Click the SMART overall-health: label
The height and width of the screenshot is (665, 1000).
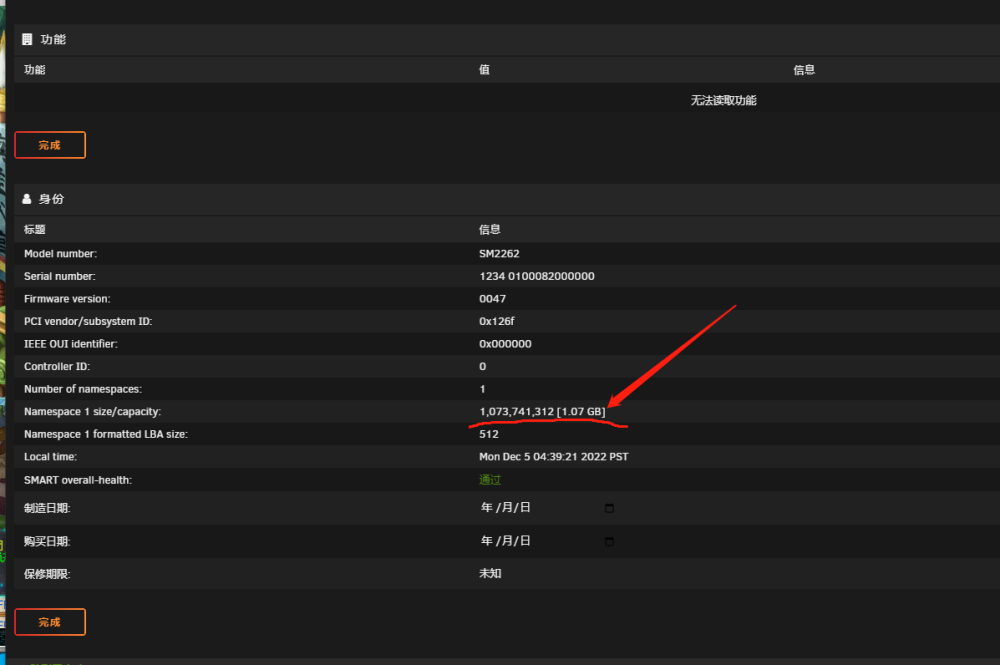coord(78,479)
